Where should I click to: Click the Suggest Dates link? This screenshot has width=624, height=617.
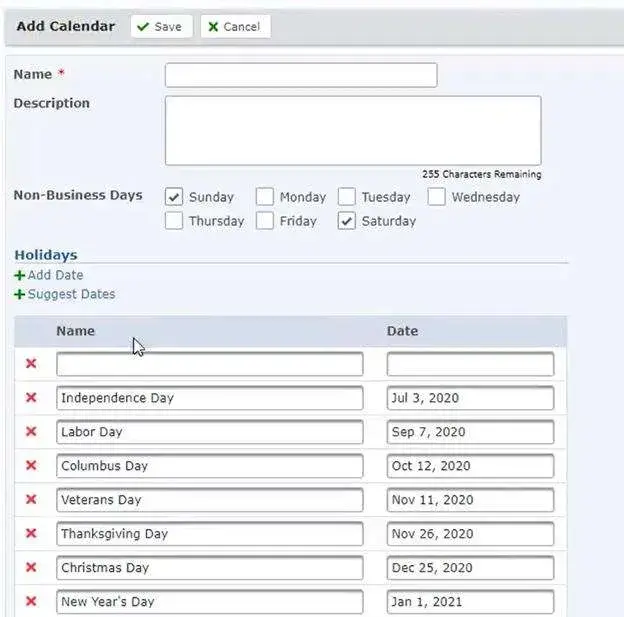coord(65,294)
